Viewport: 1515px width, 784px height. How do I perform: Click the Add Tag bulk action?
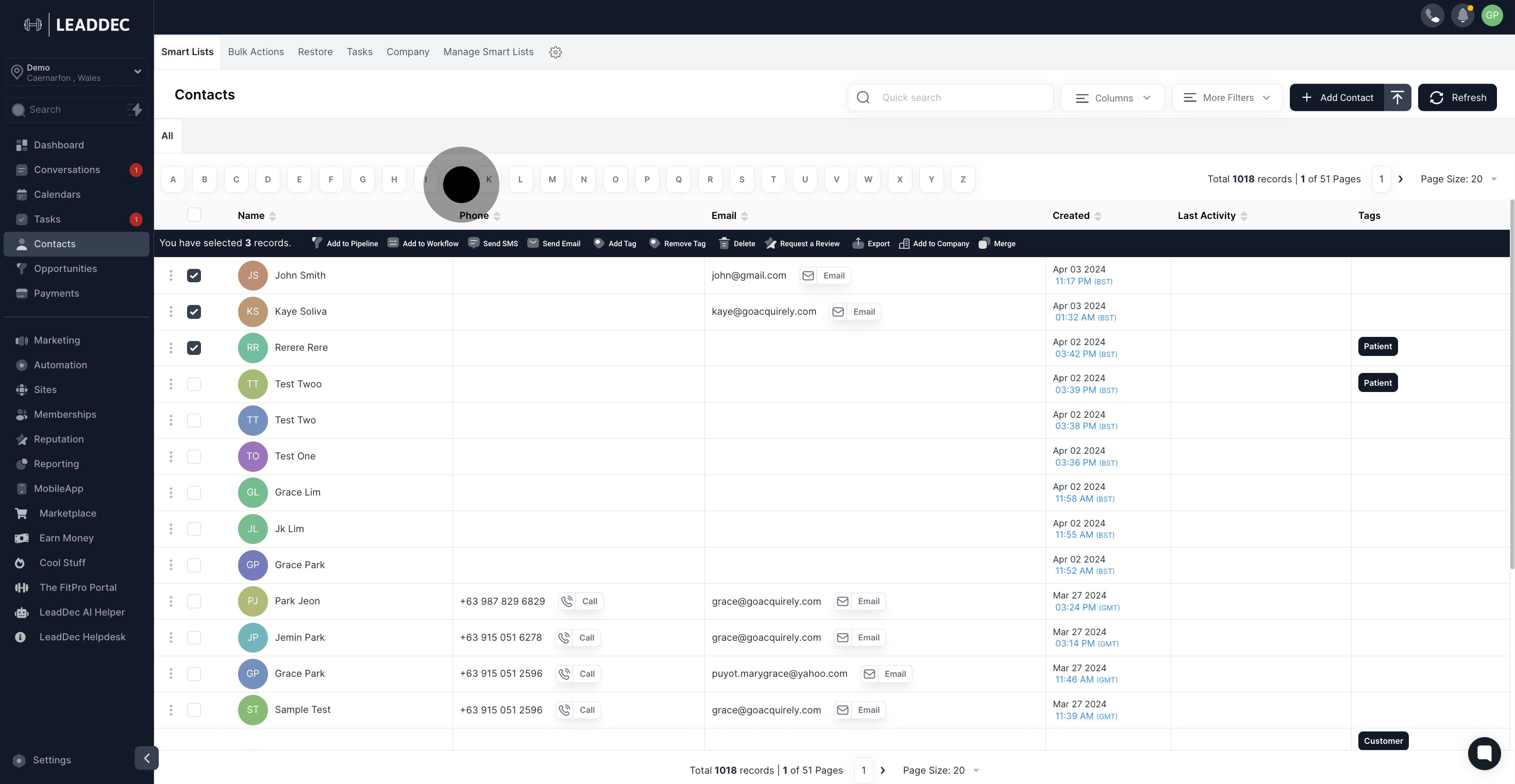(x=615, y=243)
